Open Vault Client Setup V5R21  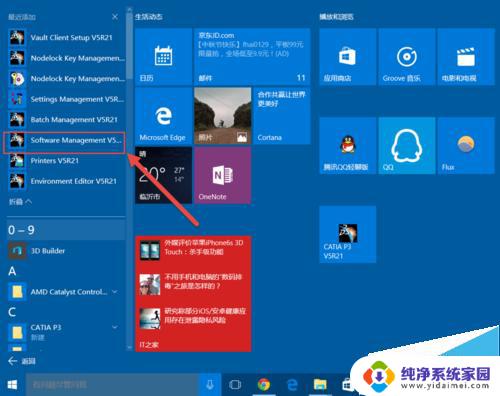click(x=66, y=37)
